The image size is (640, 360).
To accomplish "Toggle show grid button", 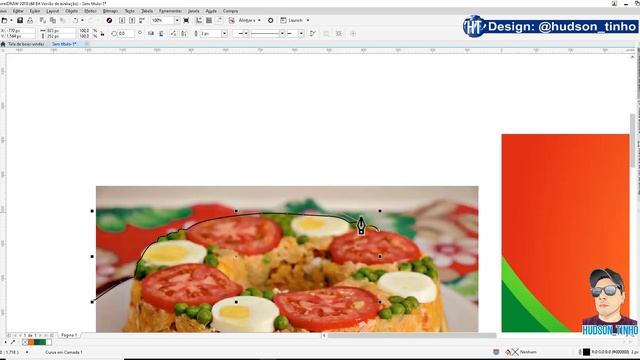I will tap(209, 20).
